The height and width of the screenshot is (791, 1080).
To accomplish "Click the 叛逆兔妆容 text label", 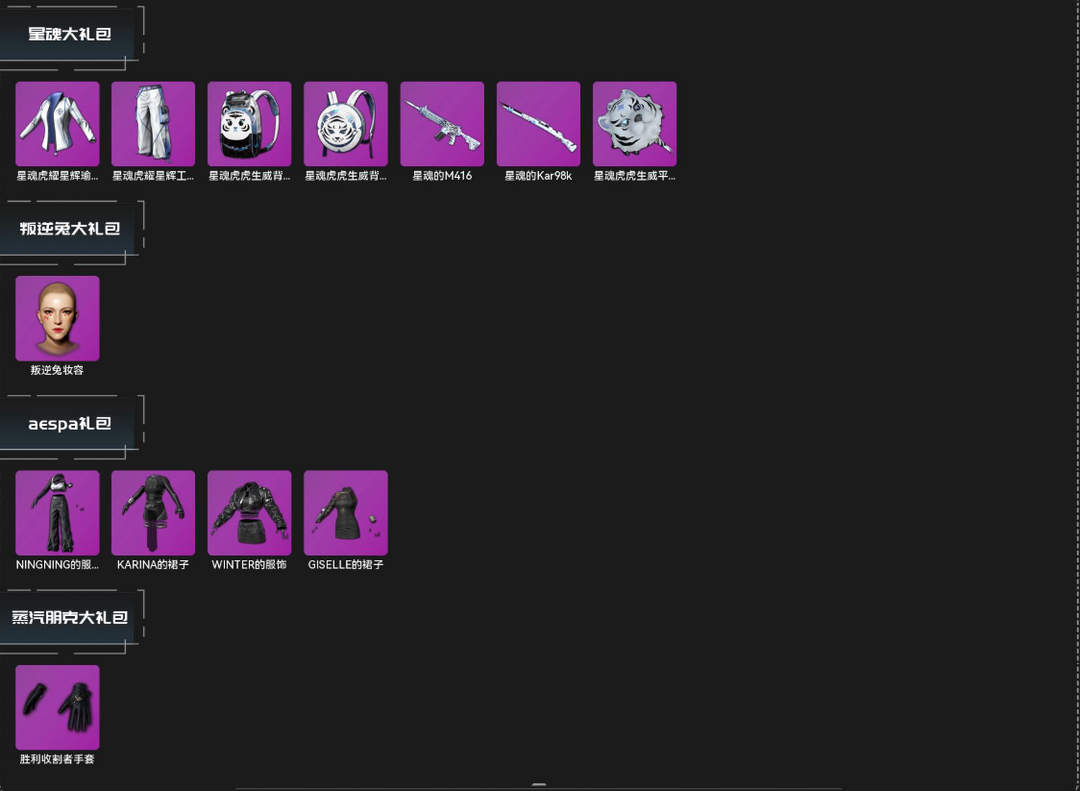I will pyautogui.click(x=57, y=370).
